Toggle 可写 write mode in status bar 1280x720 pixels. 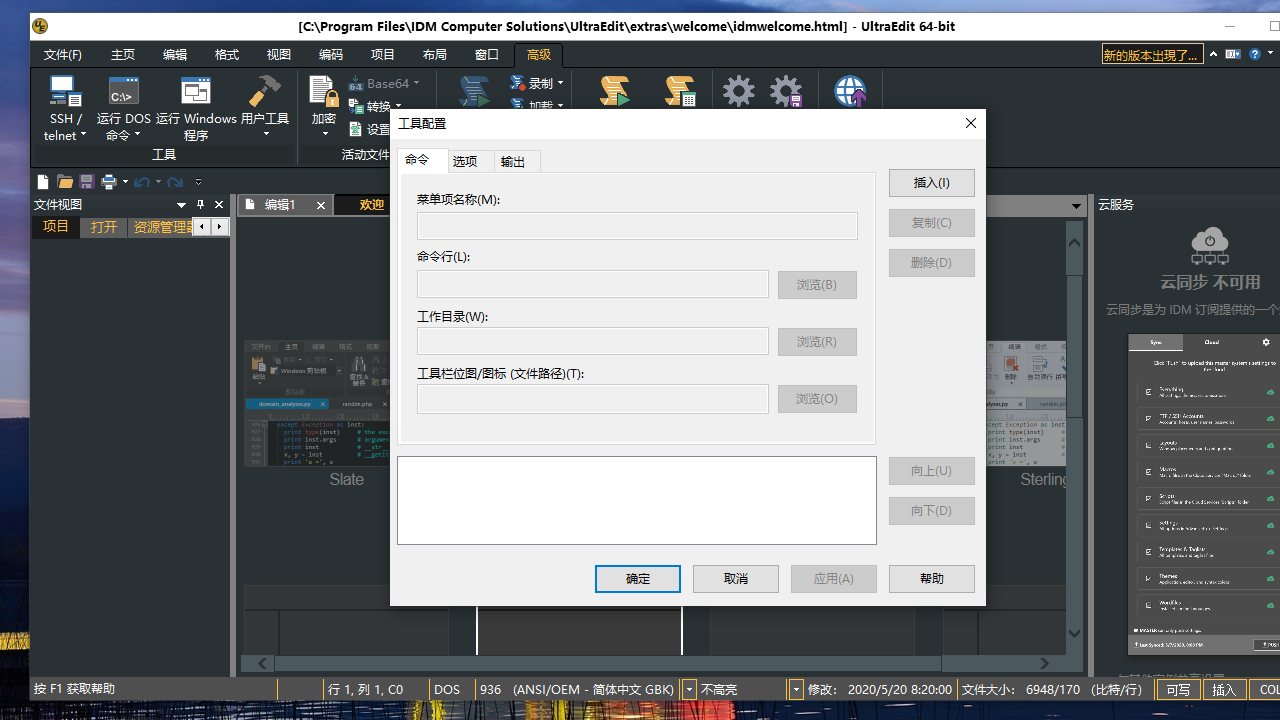(x=1177, y=689)
